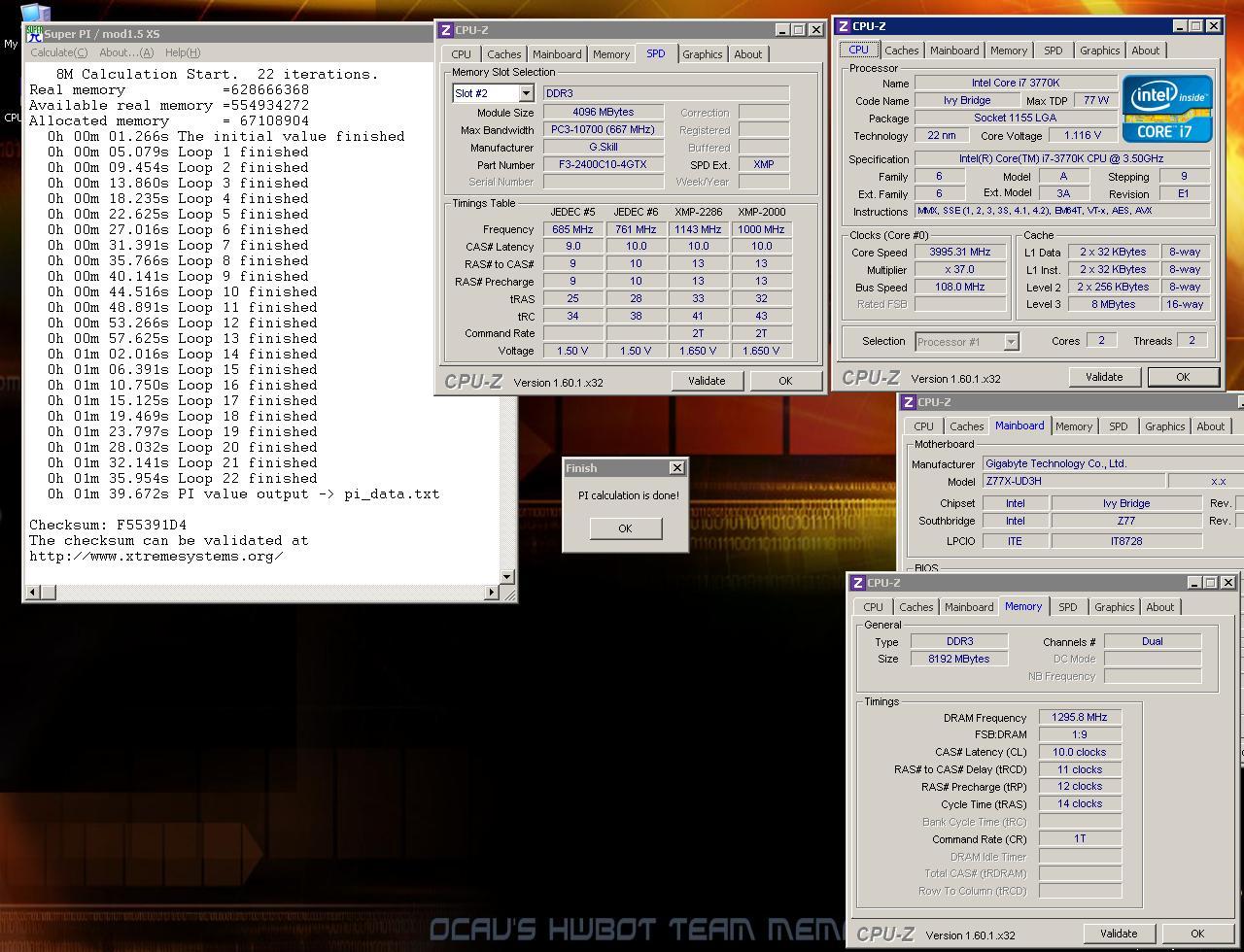1244x952 pixels.
Task: Click the Core Voltage value 1.116 V
Action: pyautogui.click(x=1083, y=136)
